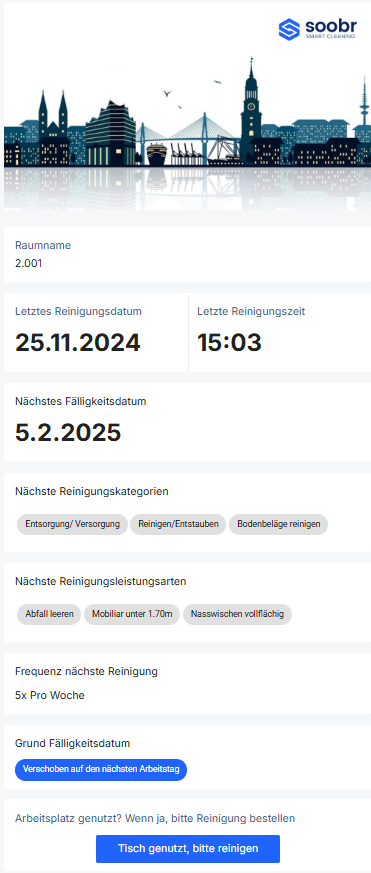Viewport: 371px width, 873px height.
Task: Click the soobr hexagon logo icon
Action: [289, 29]
